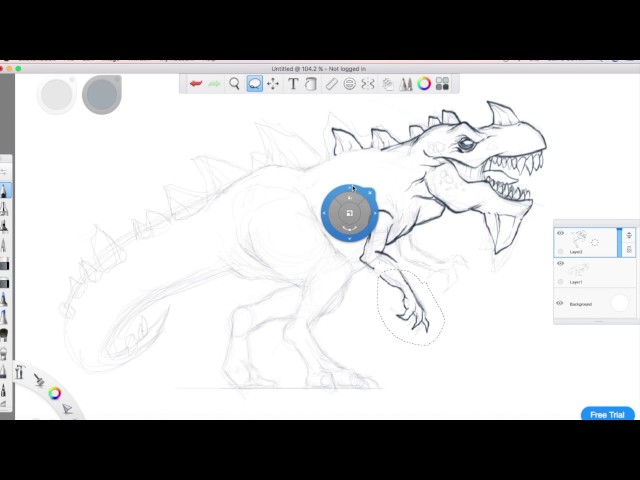640x480 pixels.
Task: Click the Free Trial button
Action: (607, 414)
